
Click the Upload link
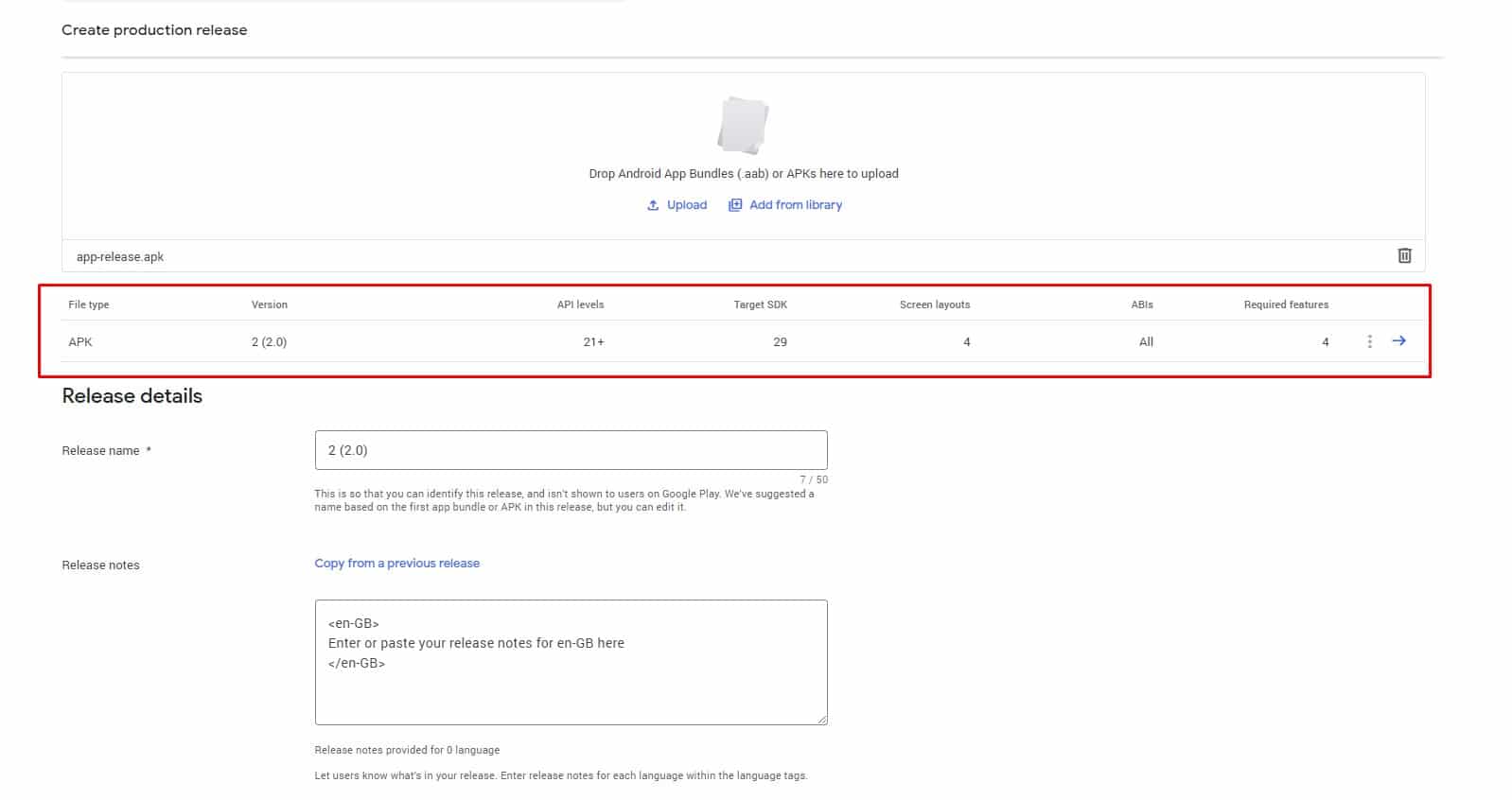click(x=686, y=205)
